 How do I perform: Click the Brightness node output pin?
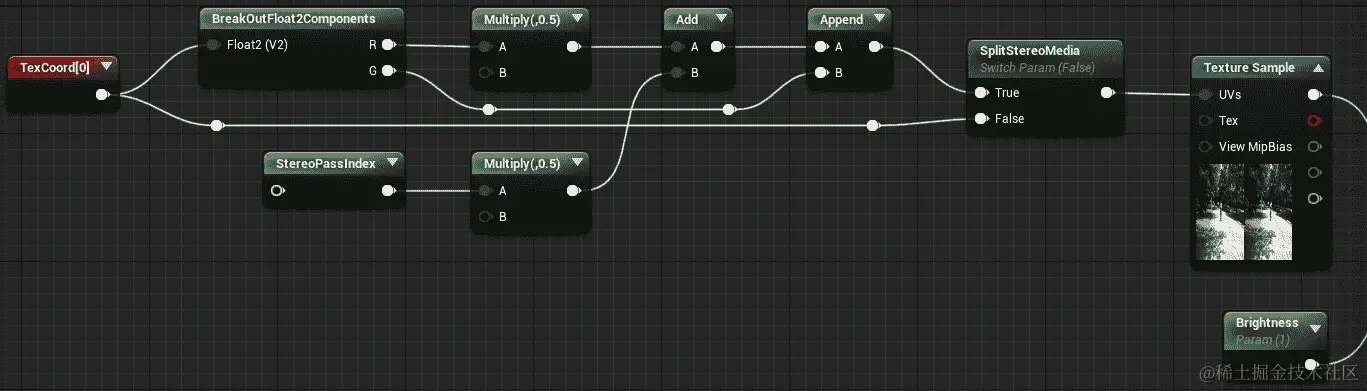(1311, 365)
